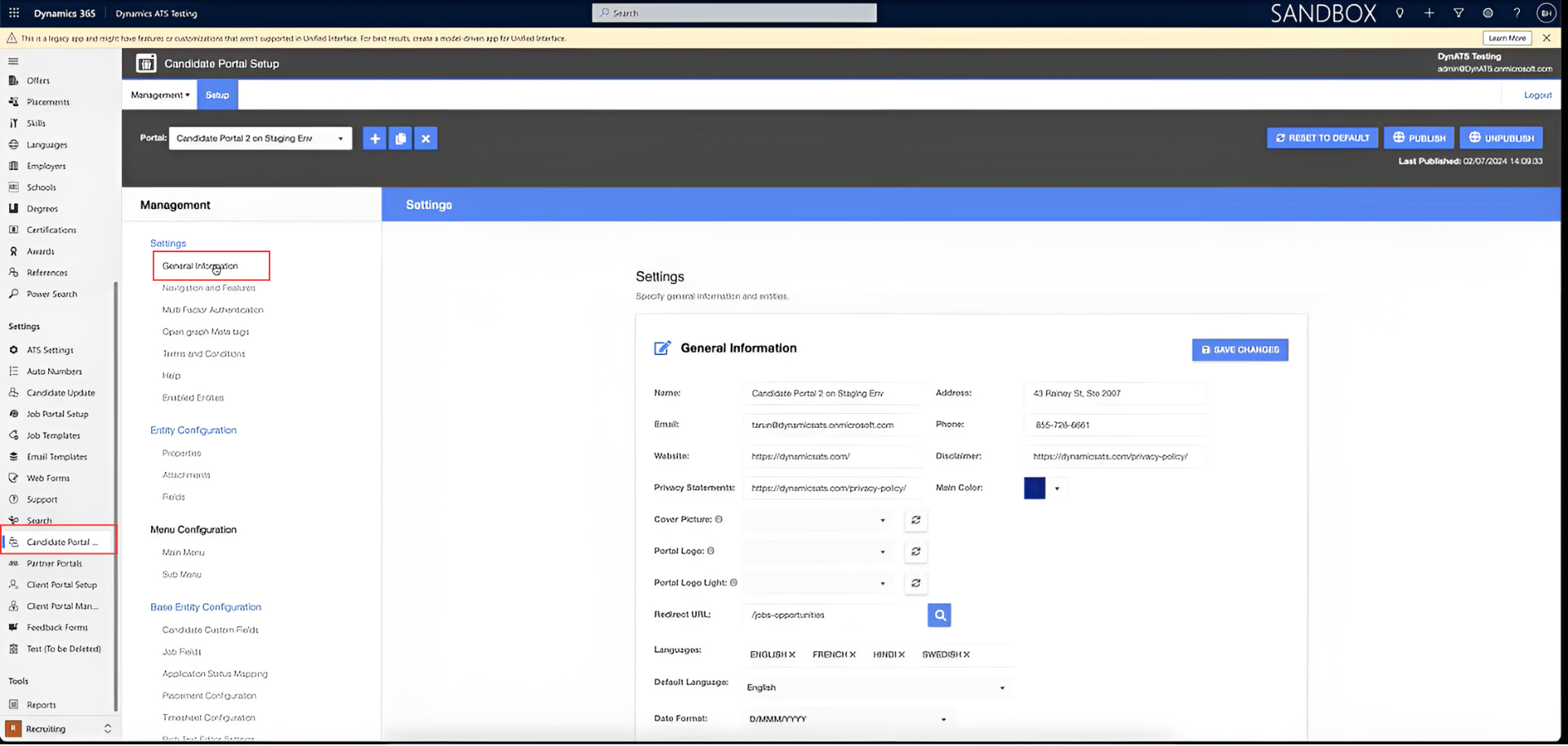The height and width of the screenshot is (746, 1568).
Task: Click the Publish button
Action: [1419, 139]
